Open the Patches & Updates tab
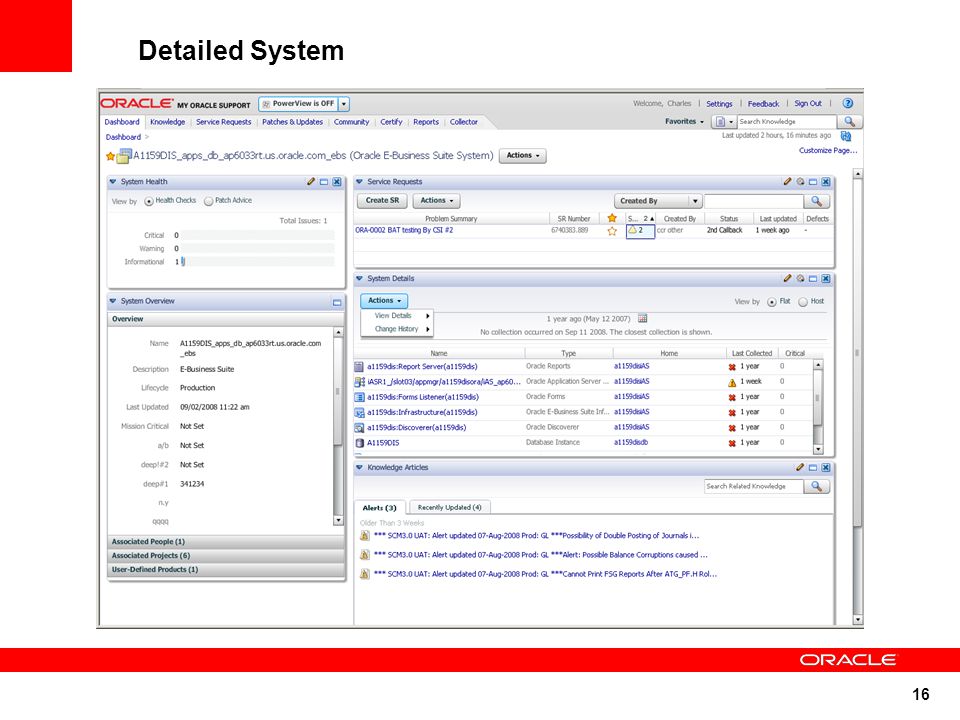The width and height of the screenshot is (960, 720). (292, 122)
